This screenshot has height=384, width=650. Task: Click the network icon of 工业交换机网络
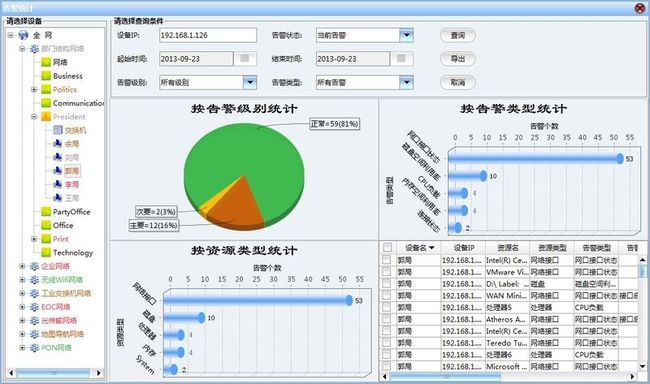click(x=34, y=293)
